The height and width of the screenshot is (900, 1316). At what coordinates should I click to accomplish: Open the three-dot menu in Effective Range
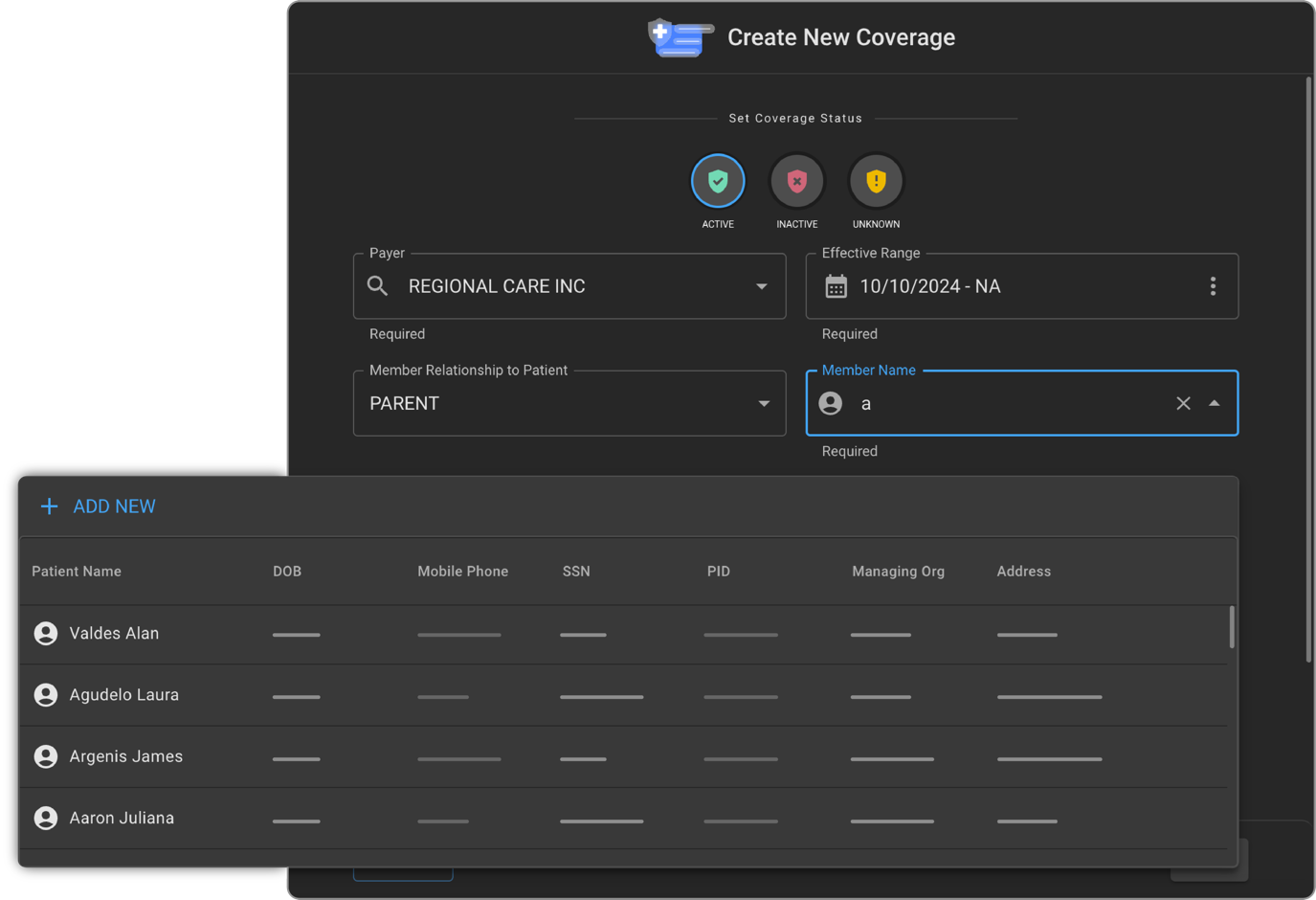1213,286
